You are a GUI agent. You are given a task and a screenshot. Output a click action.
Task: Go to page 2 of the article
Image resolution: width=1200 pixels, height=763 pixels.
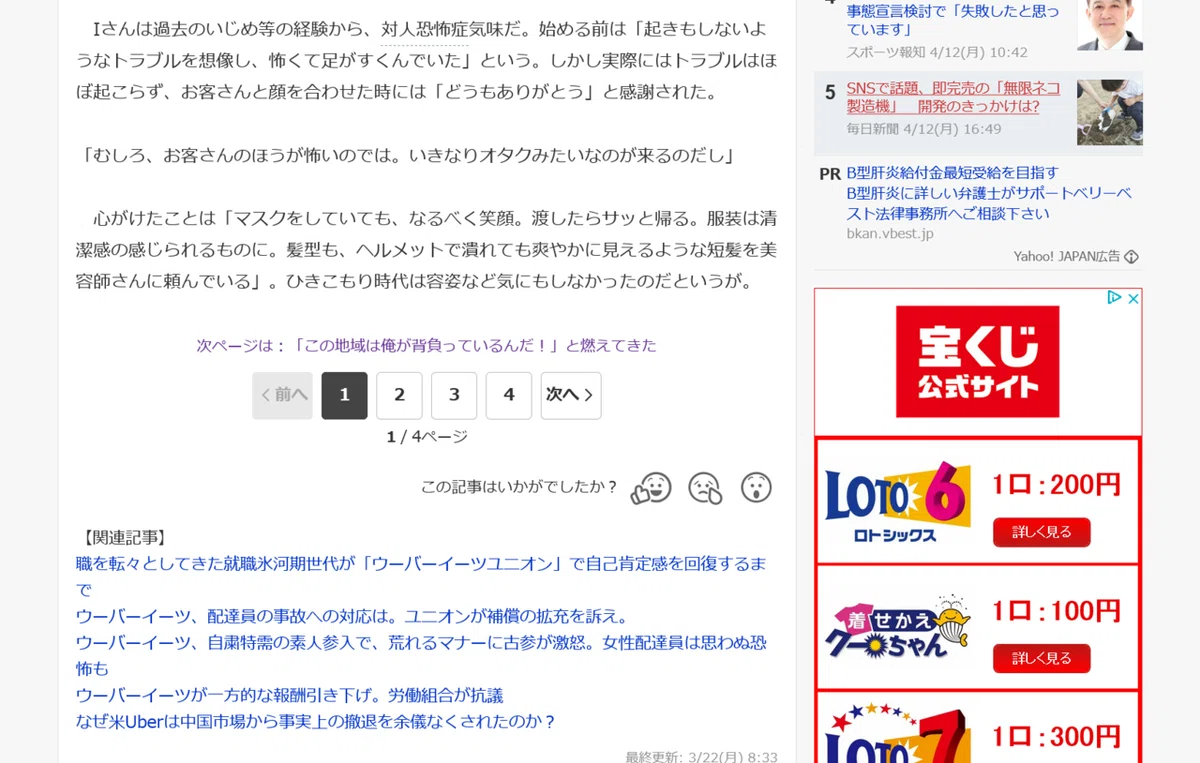pos(399,395)
